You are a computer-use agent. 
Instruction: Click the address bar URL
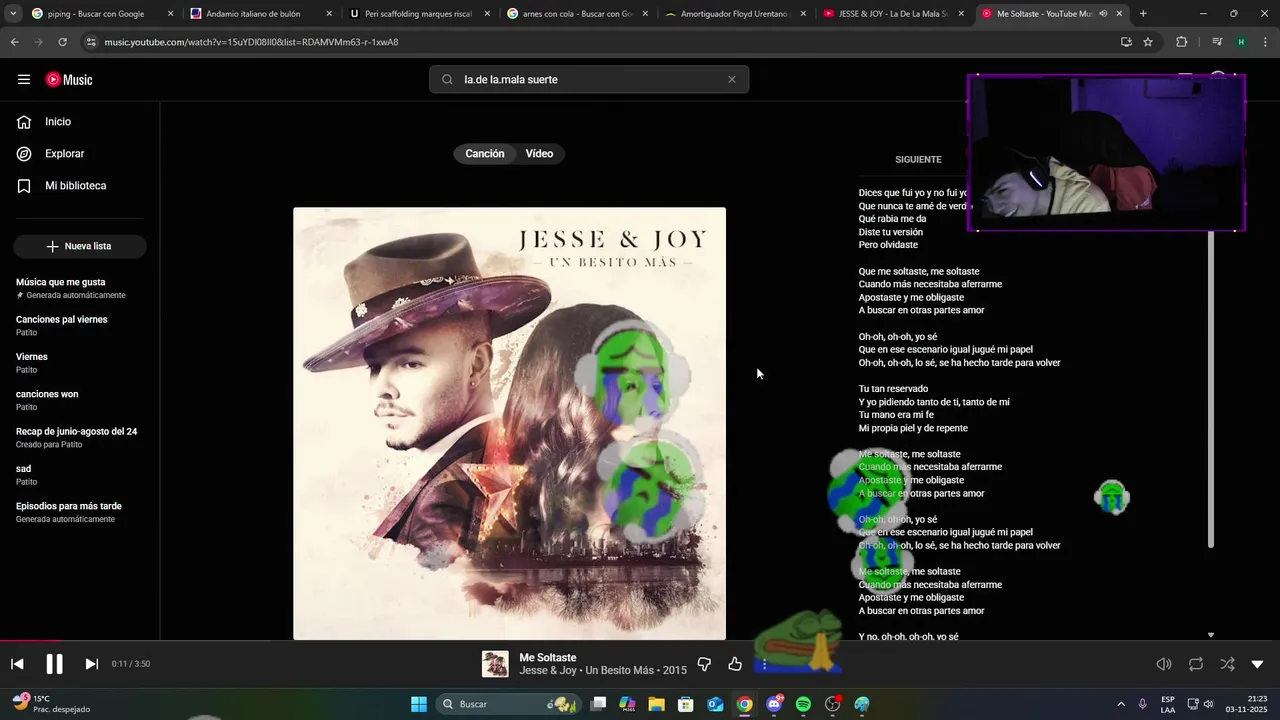(251, 42)
